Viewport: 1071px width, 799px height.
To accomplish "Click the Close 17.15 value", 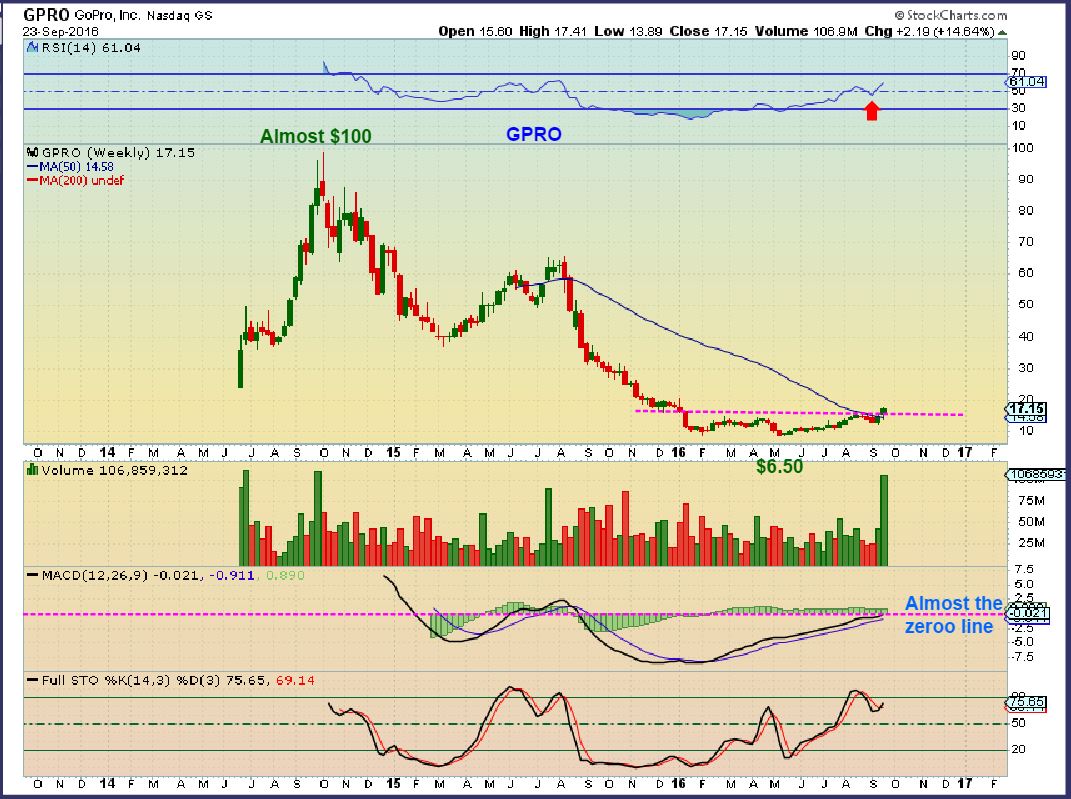I will (x=708, y=31).
